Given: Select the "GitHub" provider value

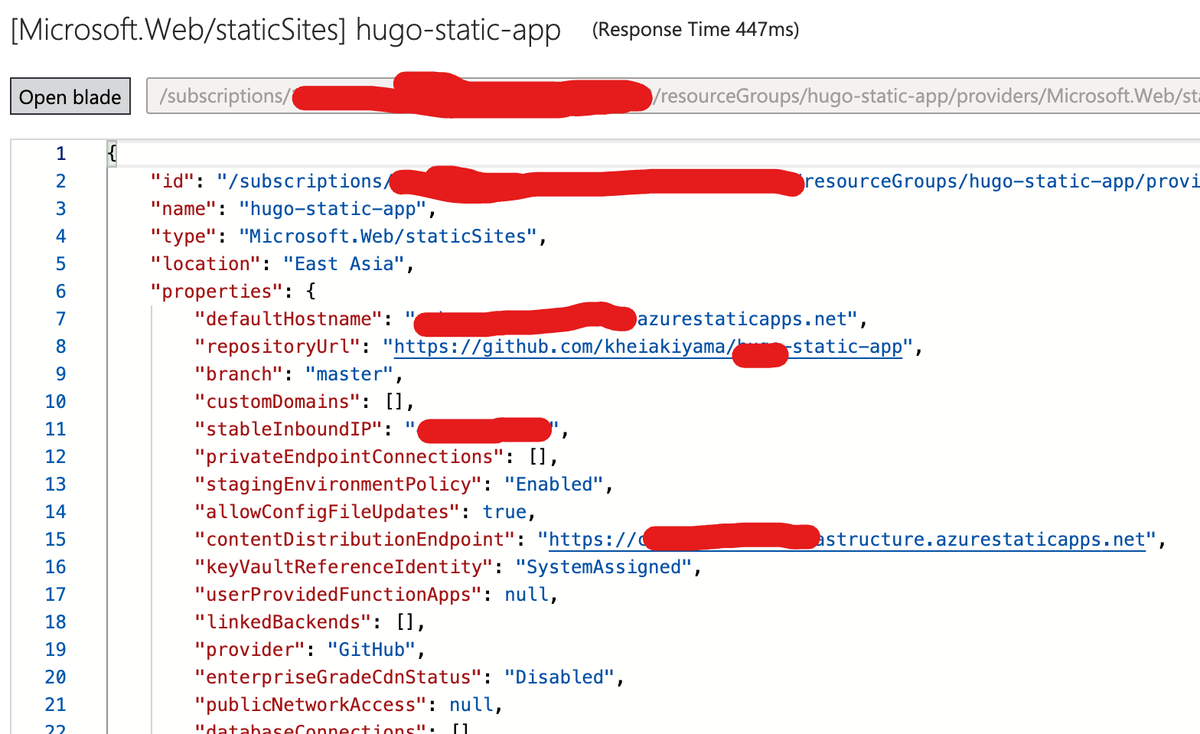Looking at the screenshot, I should pyautogui.click(x=371, y=649).
